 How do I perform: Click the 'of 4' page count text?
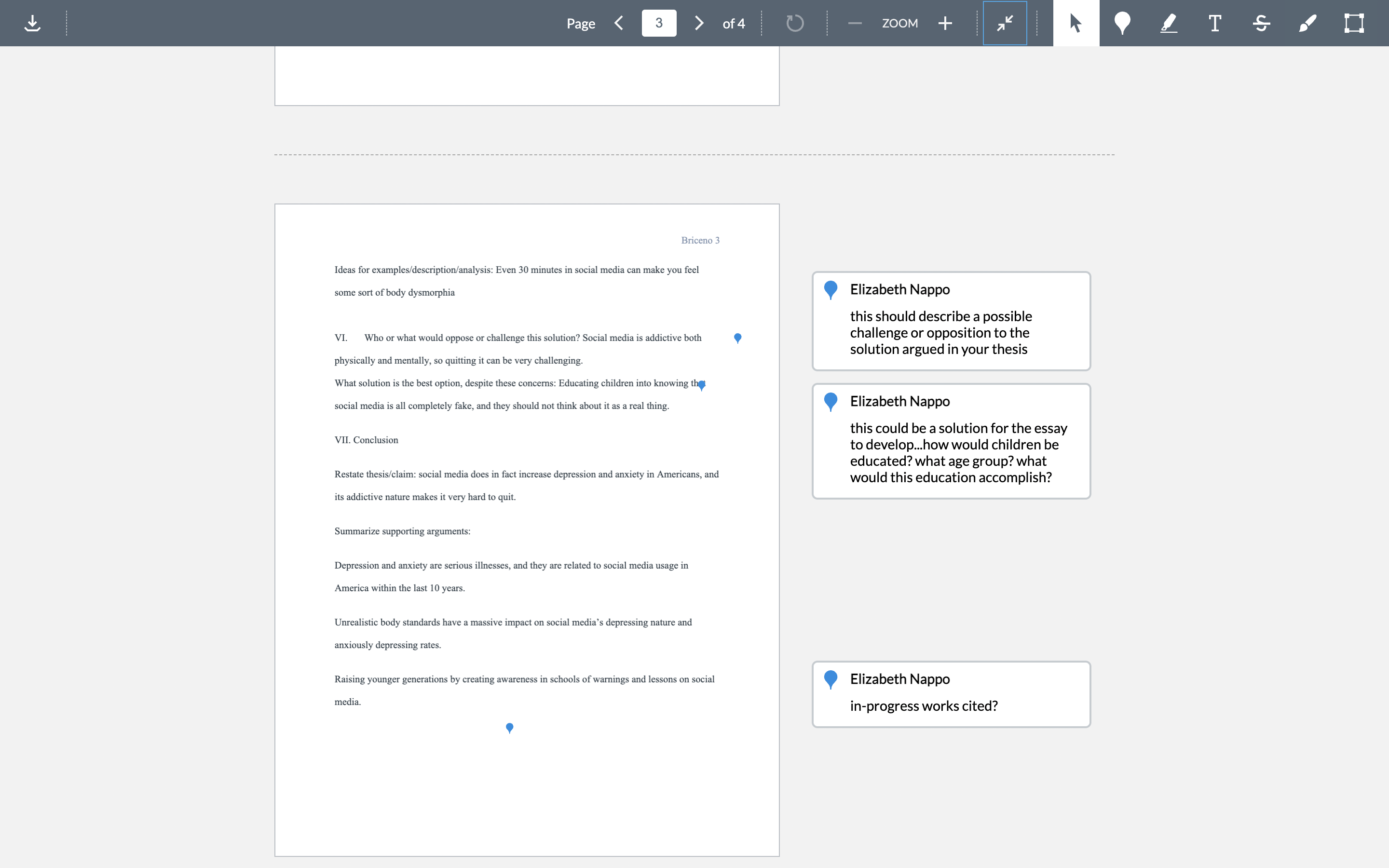pos(734,24)
